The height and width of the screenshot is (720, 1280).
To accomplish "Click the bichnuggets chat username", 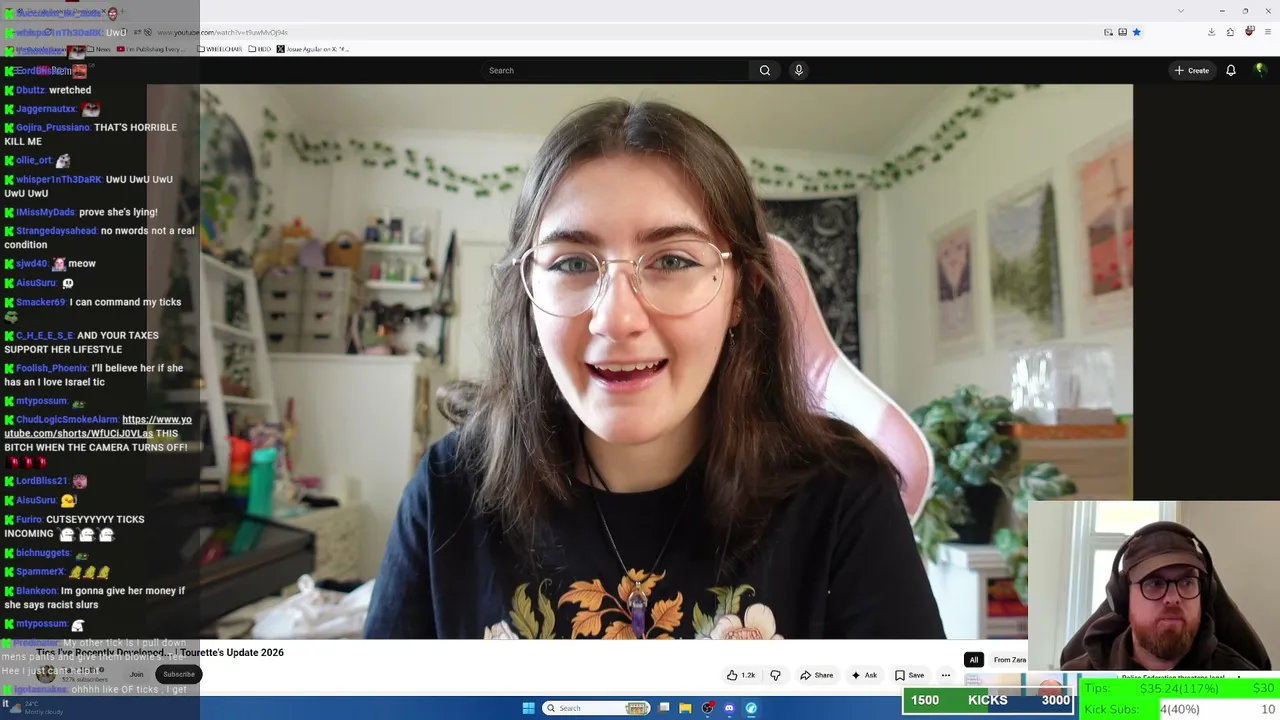I will point(43,553).
